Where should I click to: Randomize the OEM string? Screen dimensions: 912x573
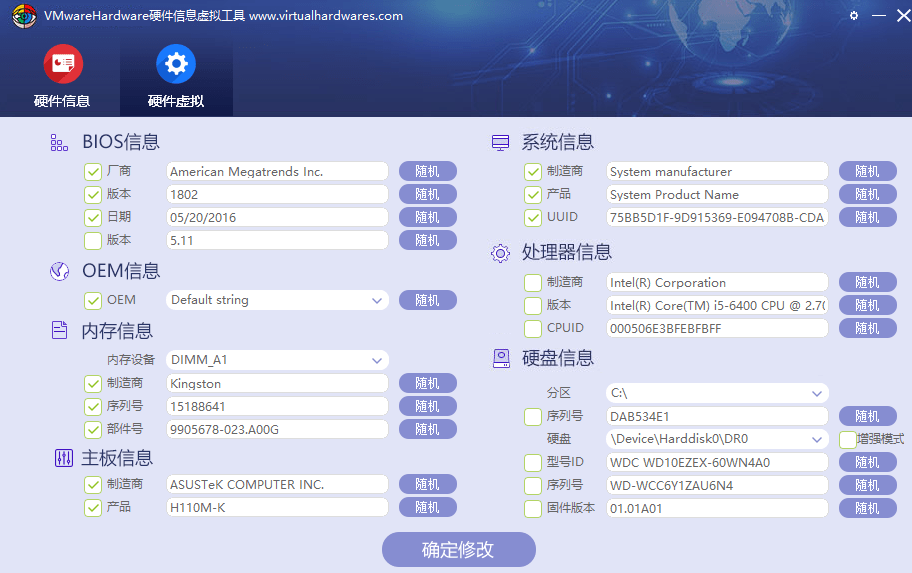click(428, 300)
